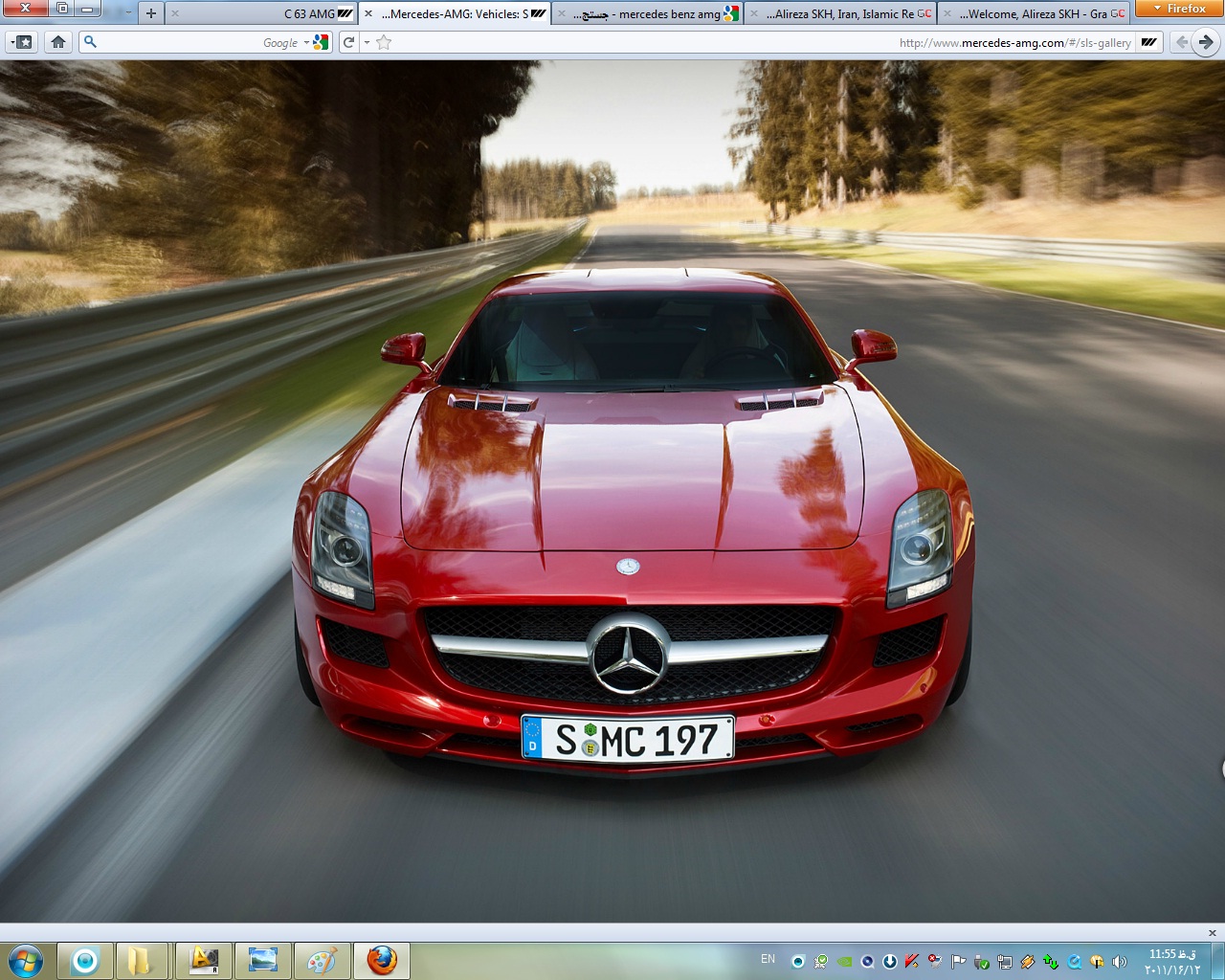Image resolution: width=1225 pixels, height=980 pixels.
Task: Open Paint from the taskbar
Action: click(x=322, y=961)
